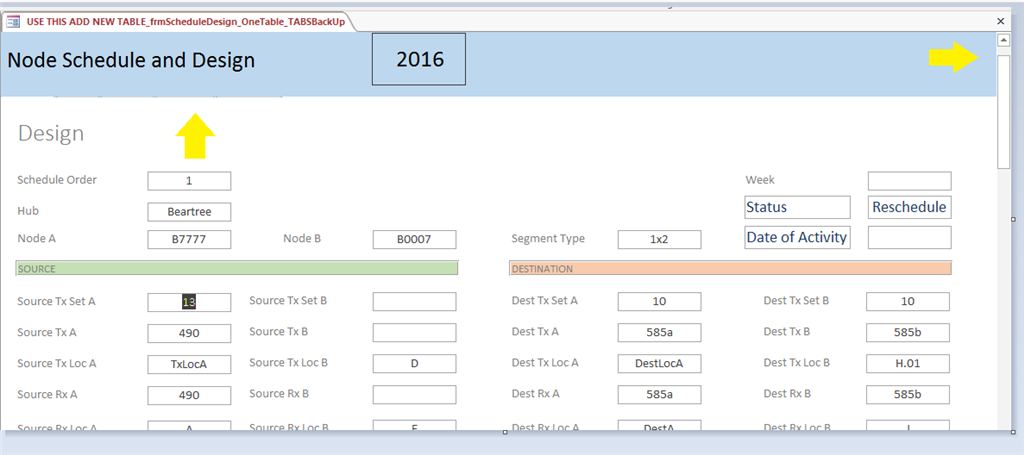Click the empty Source Tx Set B field
Viewport: 1024px width, 455px height.
coord(415,302)
